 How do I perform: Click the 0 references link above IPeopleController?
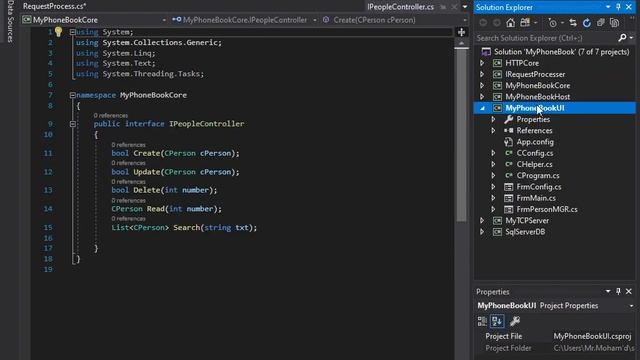pos(111,116)
